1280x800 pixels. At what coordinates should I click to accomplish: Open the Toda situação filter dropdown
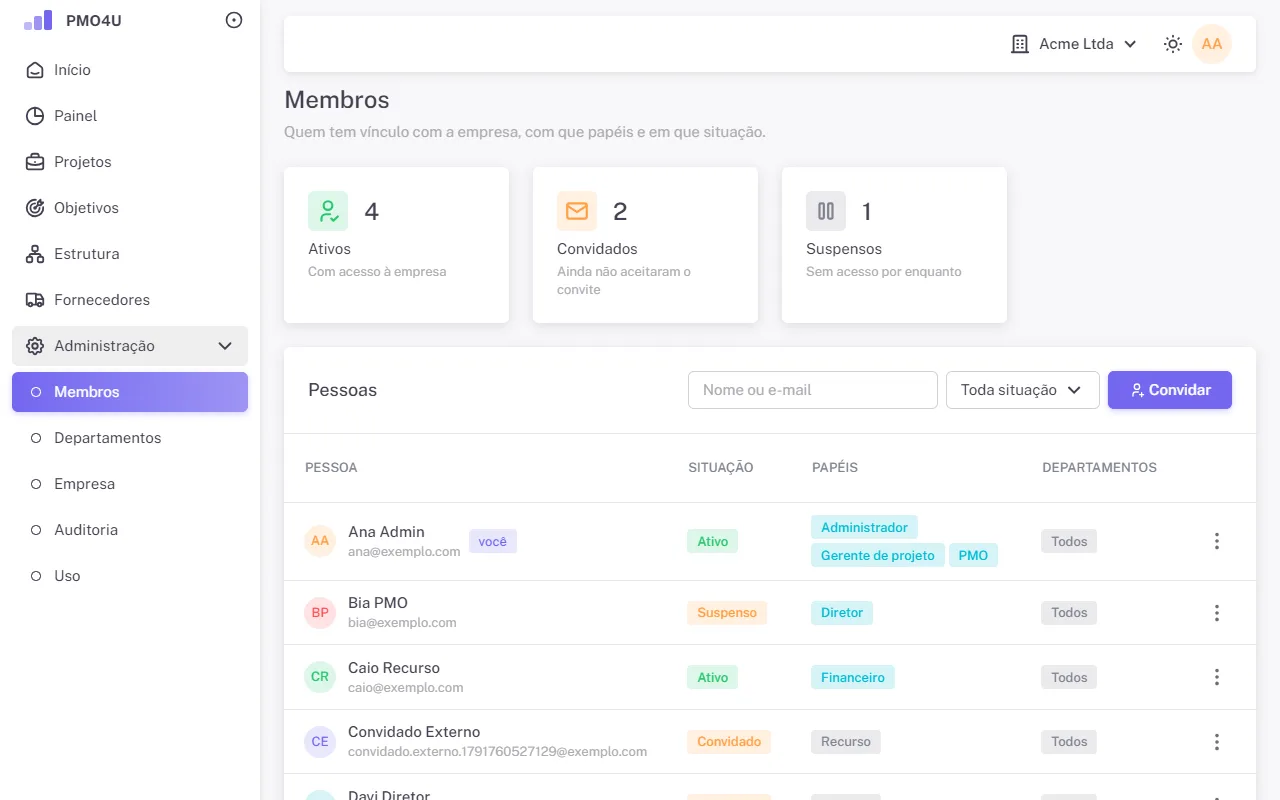click(x=1023, y=390)
